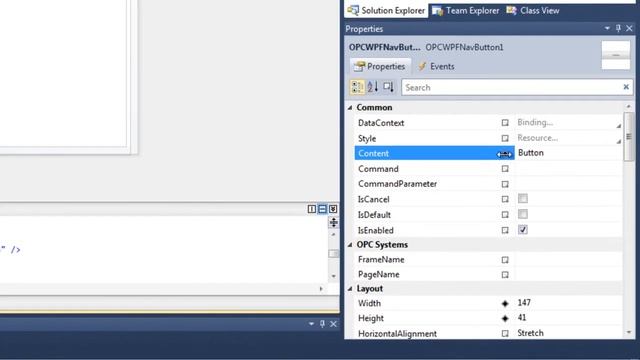Open HorizontalAlignment property marker
640x360 pixels.
coord(505,334)
